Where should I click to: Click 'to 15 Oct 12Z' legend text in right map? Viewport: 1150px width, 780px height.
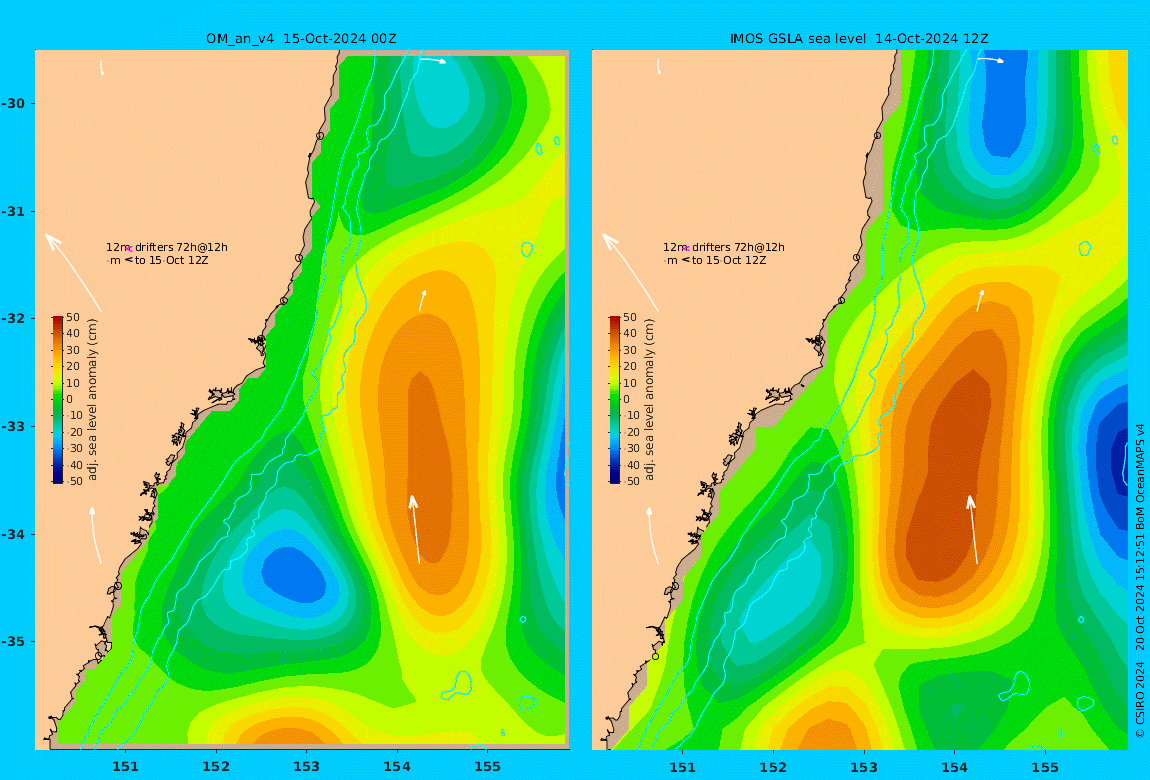[728, 260]
